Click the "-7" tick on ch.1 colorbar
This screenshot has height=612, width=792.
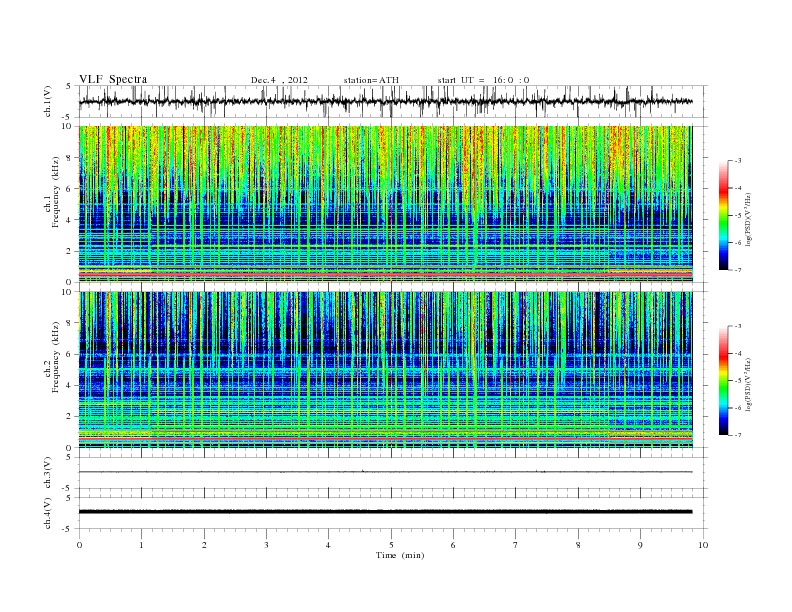(x=737, y=270)
